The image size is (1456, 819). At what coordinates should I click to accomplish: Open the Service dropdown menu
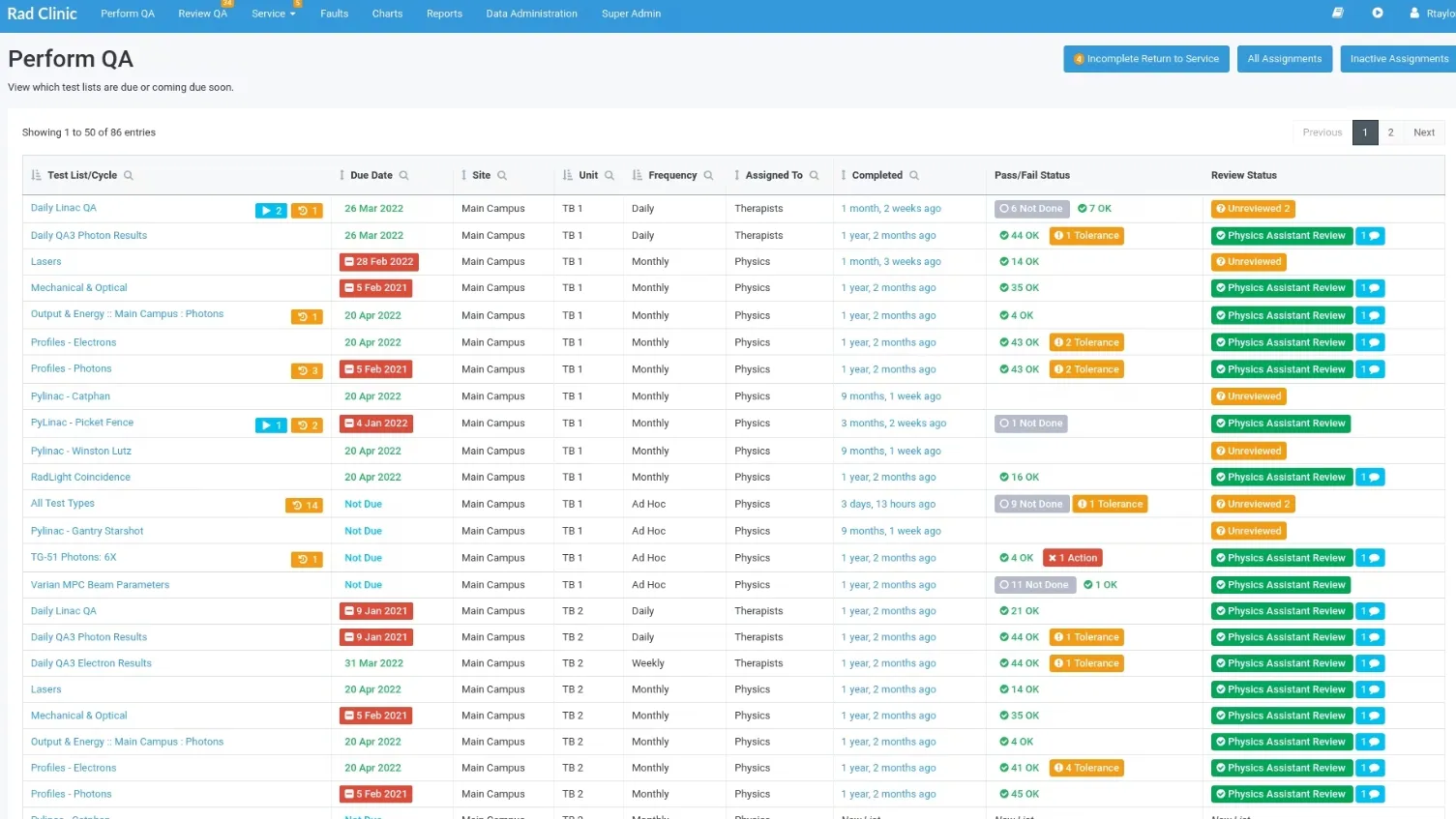point(274,14)
